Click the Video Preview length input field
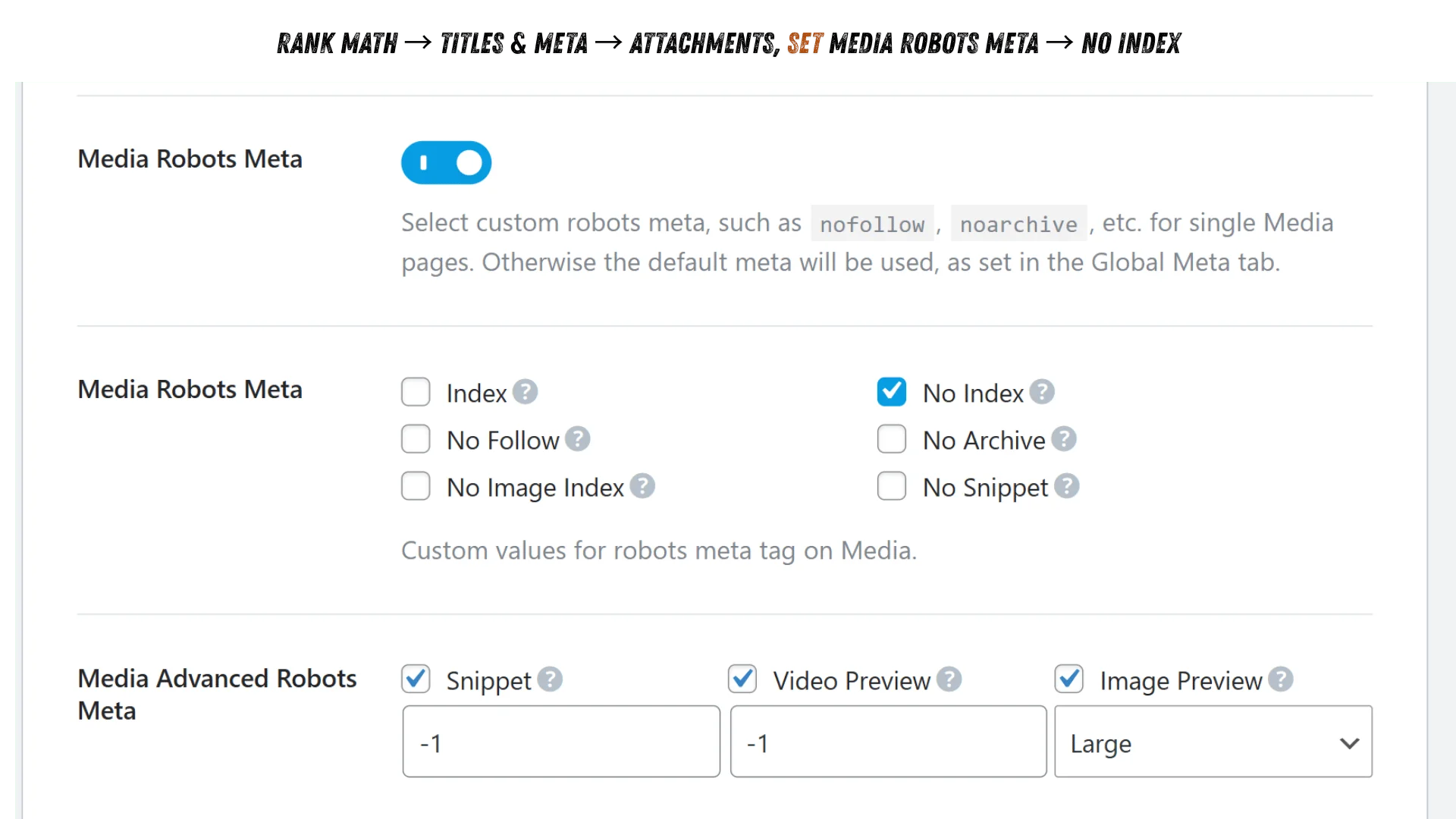This screenshot has width=1456, height=819. click(888, 742)
